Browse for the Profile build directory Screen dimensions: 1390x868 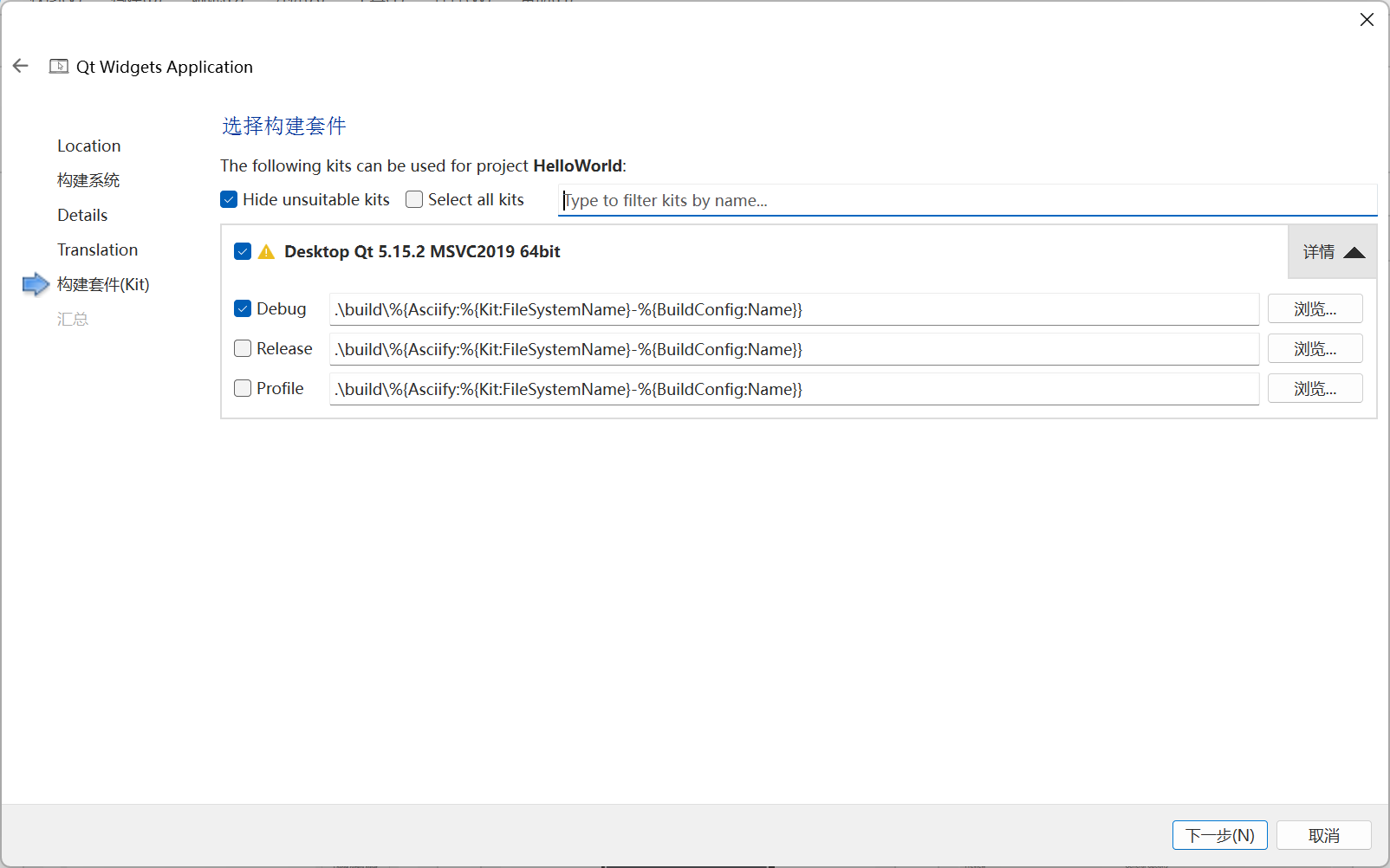(1315, 388)
